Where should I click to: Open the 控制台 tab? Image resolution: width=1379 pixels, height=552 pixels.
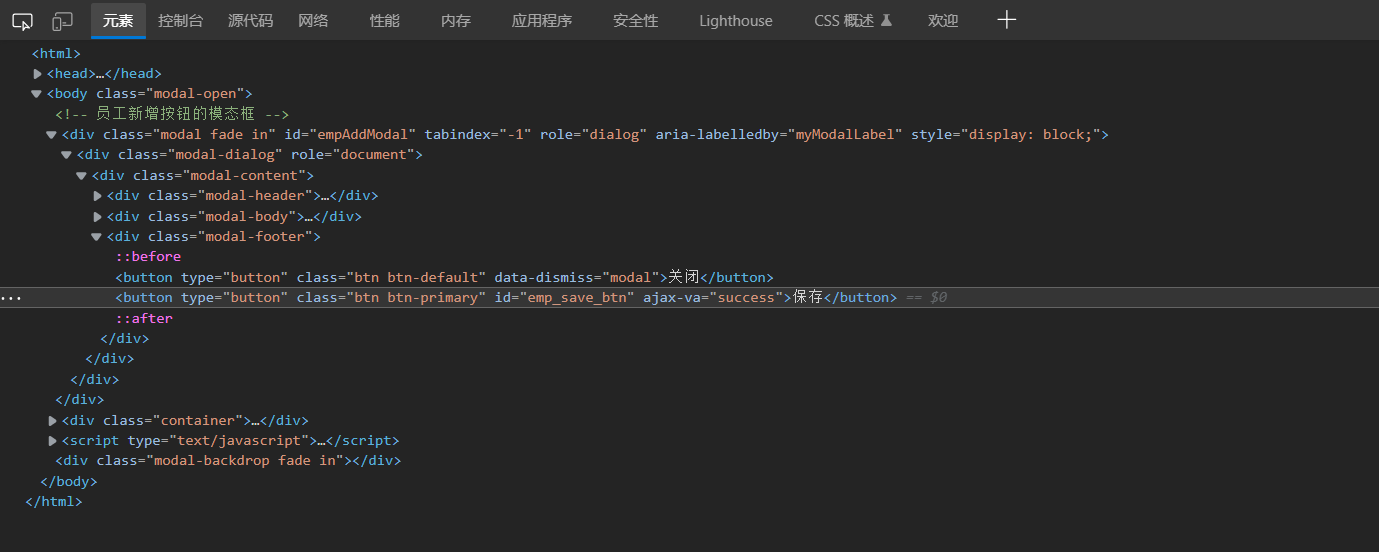point(181,20)
